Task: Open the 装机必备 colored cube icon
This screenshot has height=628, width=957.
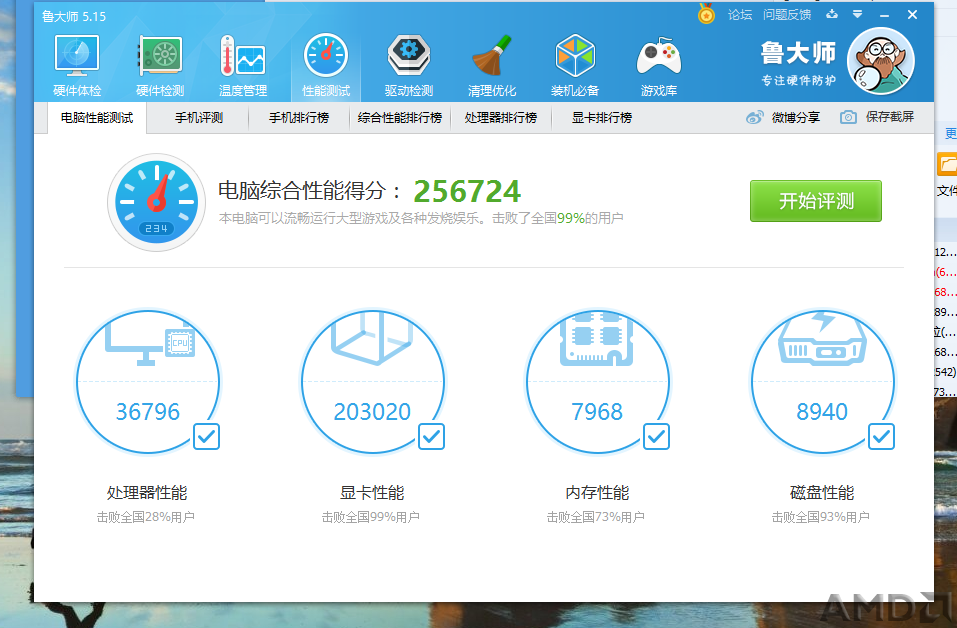Action: [575, 56]
